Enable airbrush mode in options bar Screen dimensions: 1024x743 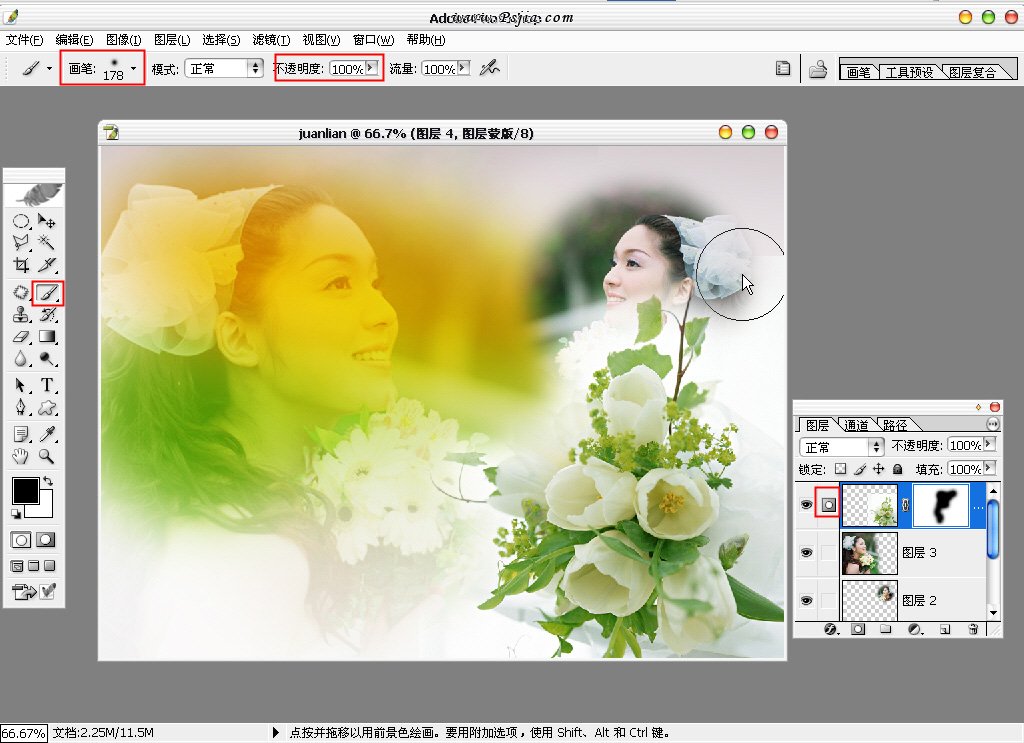488,68
